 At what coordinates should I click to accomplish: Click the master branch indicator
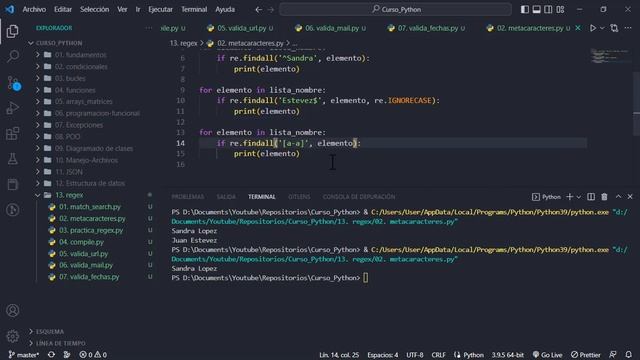coord(24,355)
